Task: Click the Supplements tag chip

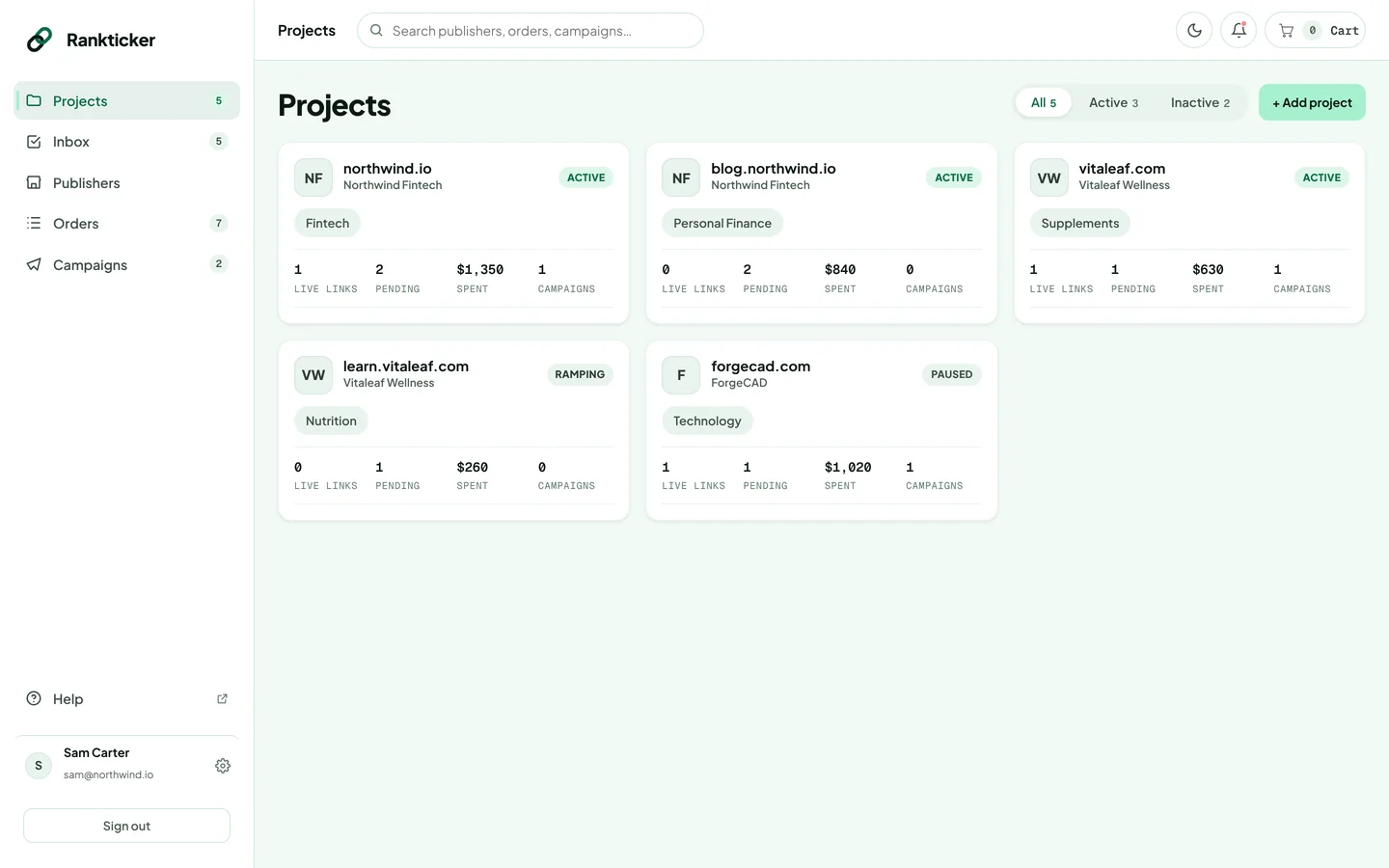Action: tap(1080, 223)
